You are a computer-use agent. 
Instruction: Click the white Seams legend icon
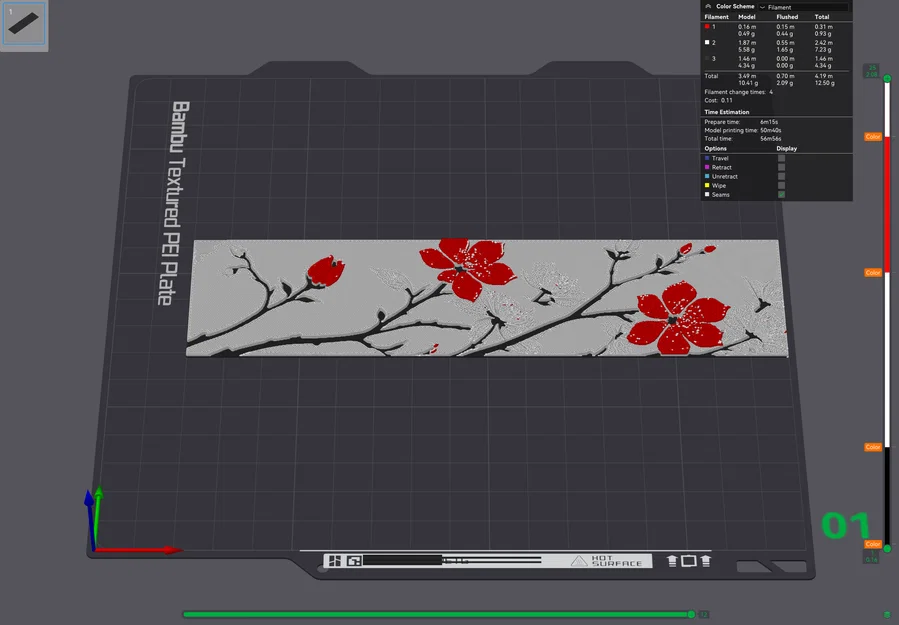coord(706,194)
